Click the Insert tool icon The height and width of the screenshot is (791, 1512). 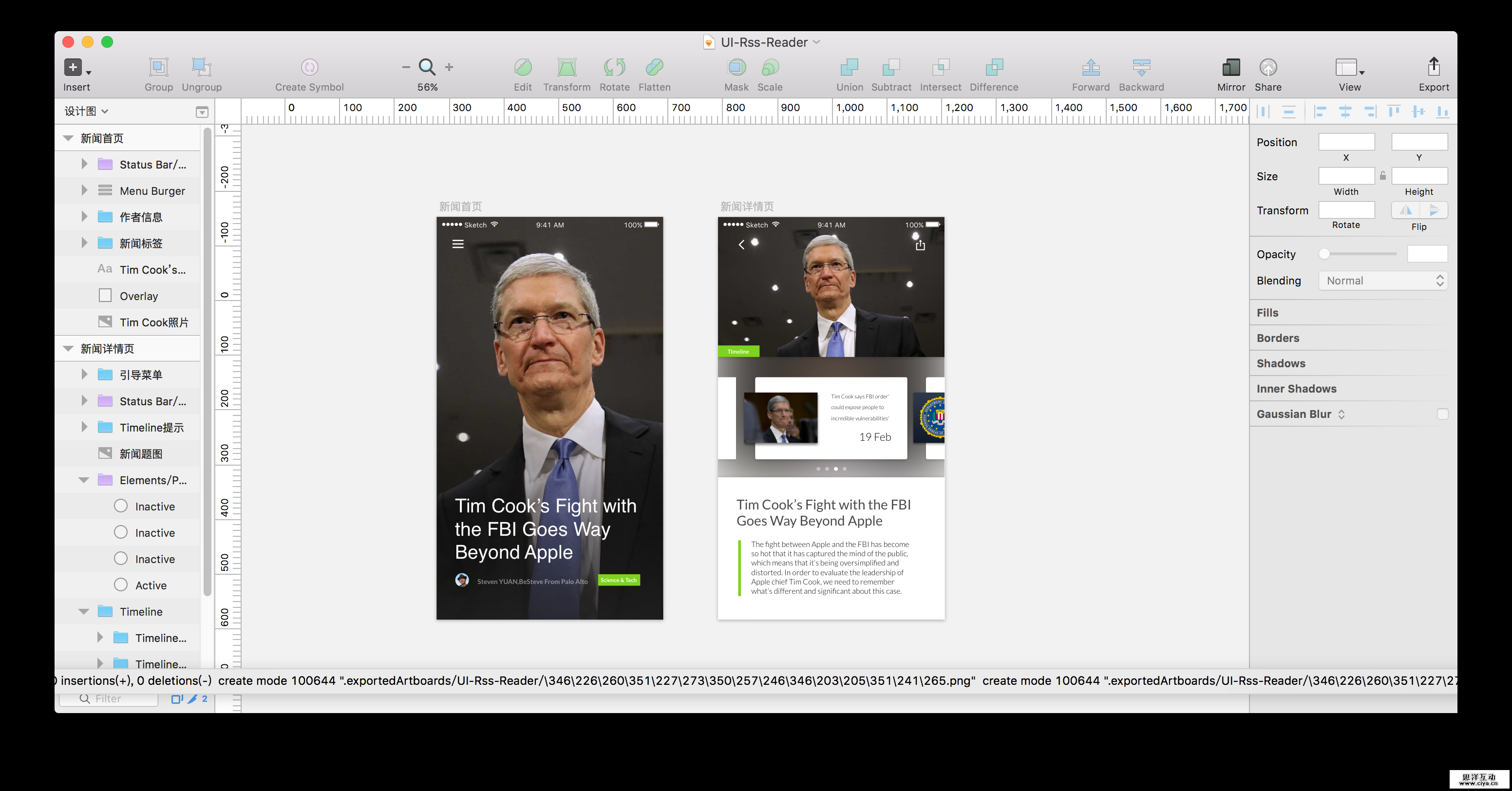(73, 68)
